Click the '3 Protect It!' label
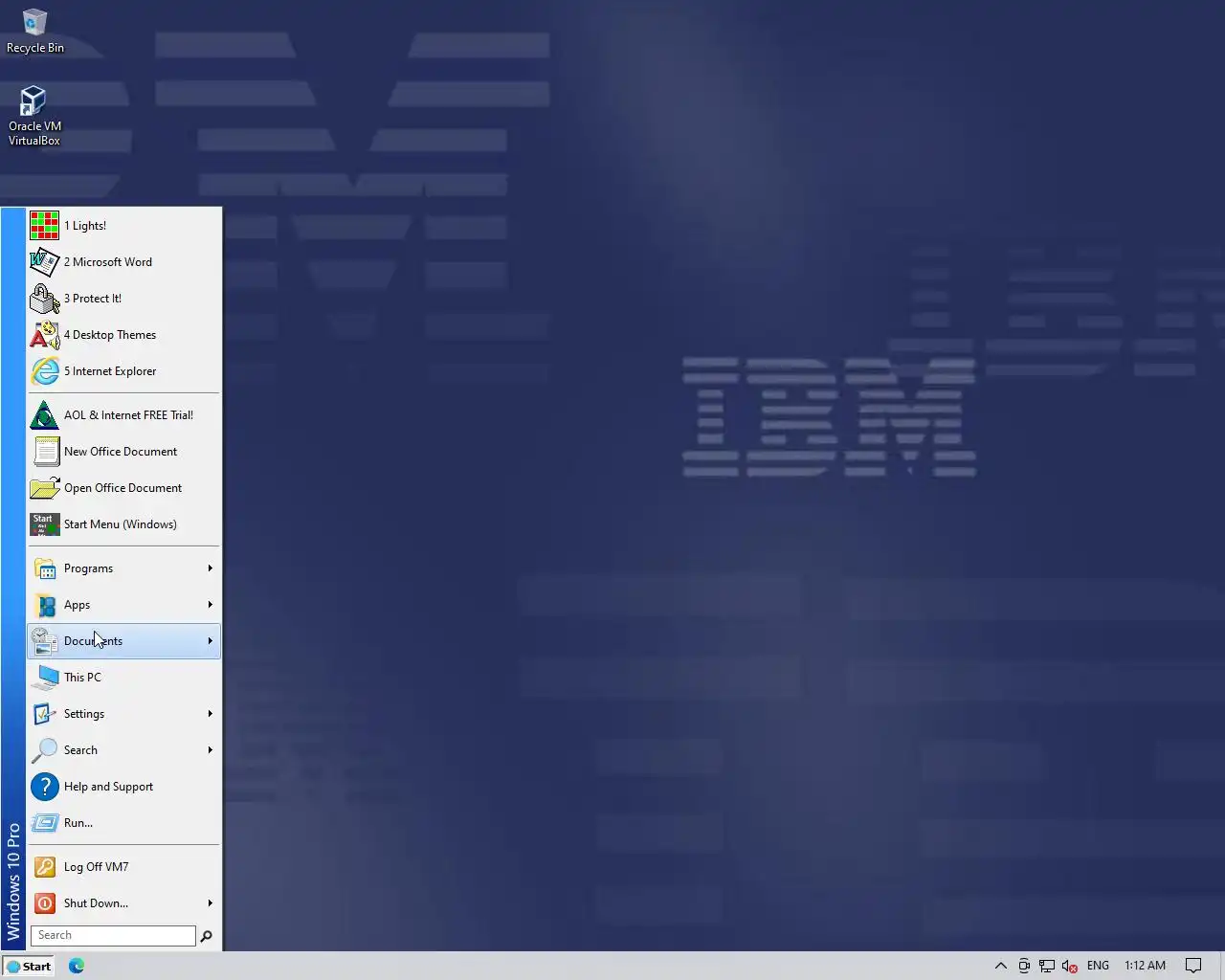This screenshot has height=980, width=1225. pos(93,299)
